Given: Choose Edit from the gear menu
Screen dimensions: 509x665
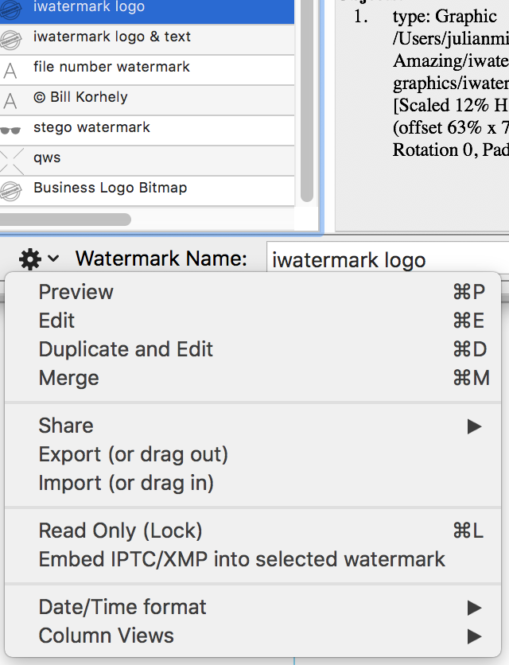Looking at the screenshot, I should click(x=253, y=321).
